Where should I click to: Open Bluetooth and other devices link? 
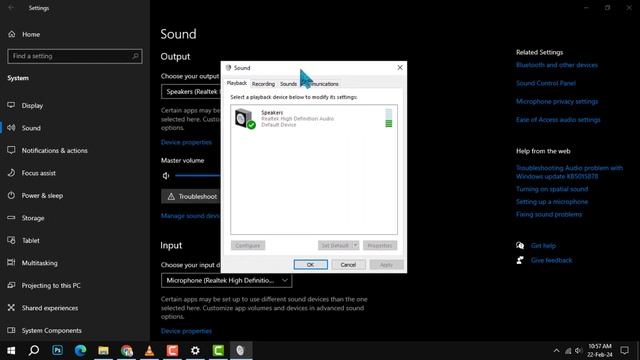pos(557,65)
